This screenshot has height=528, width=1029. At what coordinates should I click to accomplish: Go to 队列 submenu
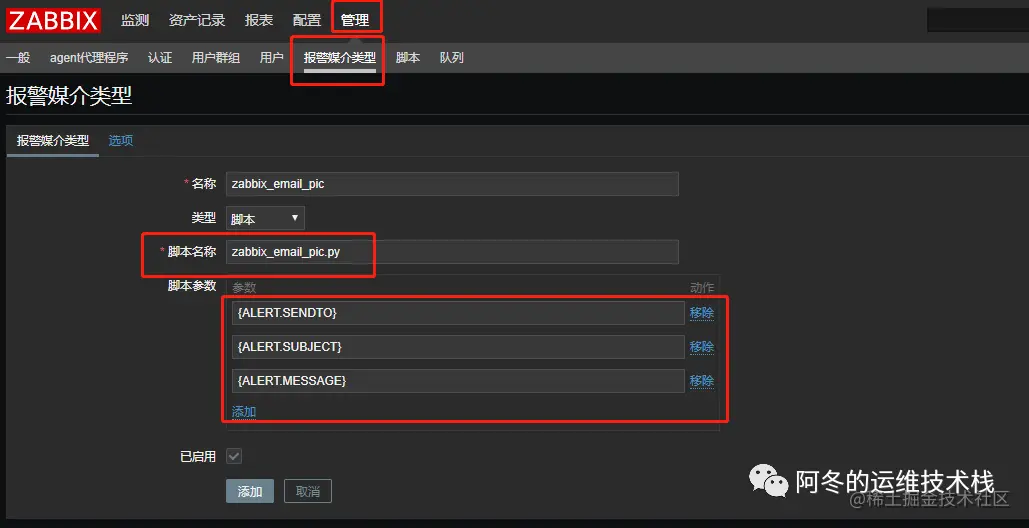452,58
